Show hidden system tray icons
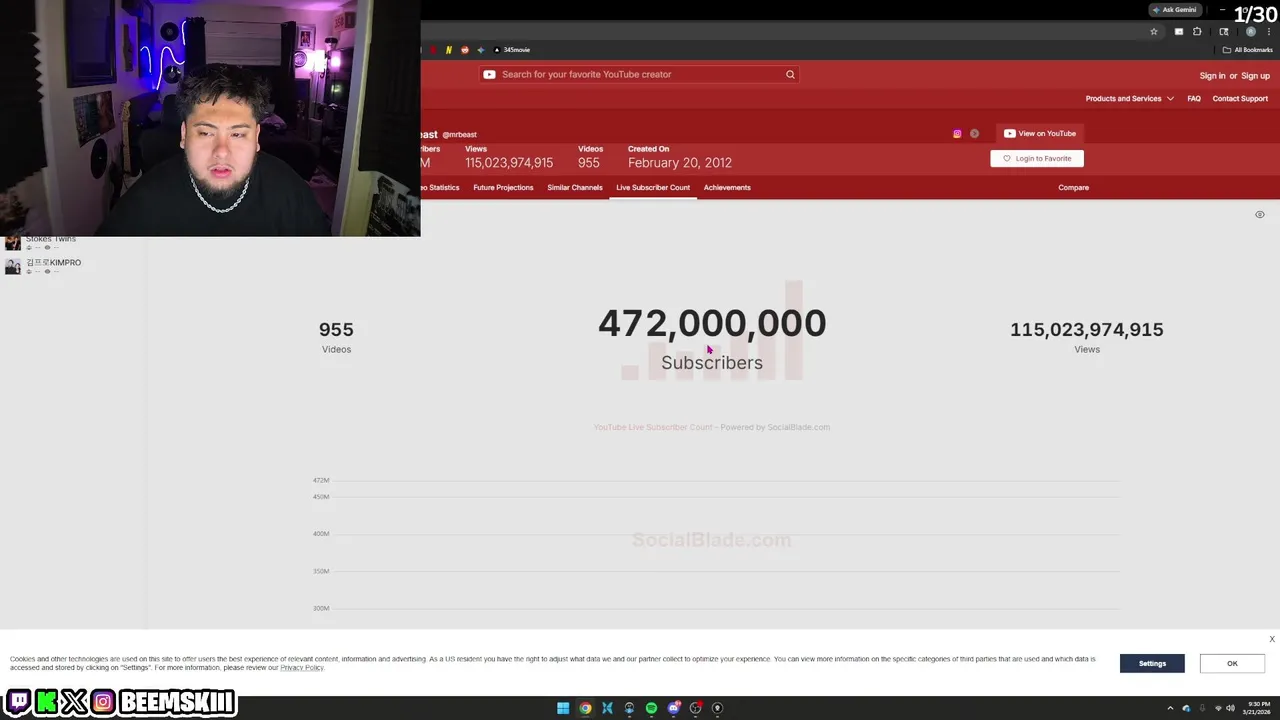 coord(1170,708)
